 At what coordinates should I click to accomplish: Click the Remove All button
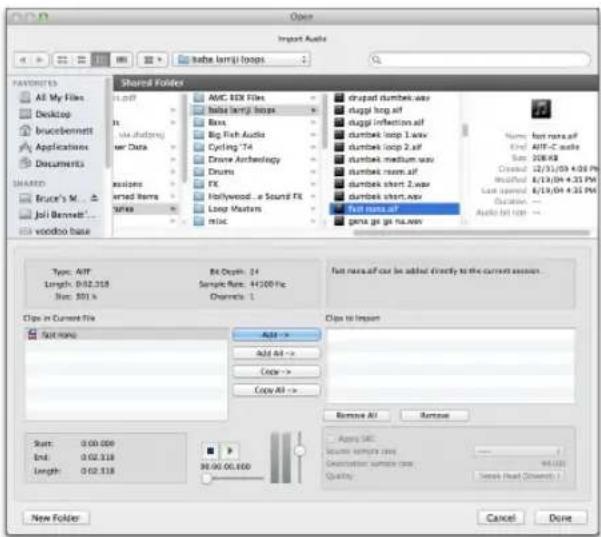pyautogui.click(x=357, y=415)
